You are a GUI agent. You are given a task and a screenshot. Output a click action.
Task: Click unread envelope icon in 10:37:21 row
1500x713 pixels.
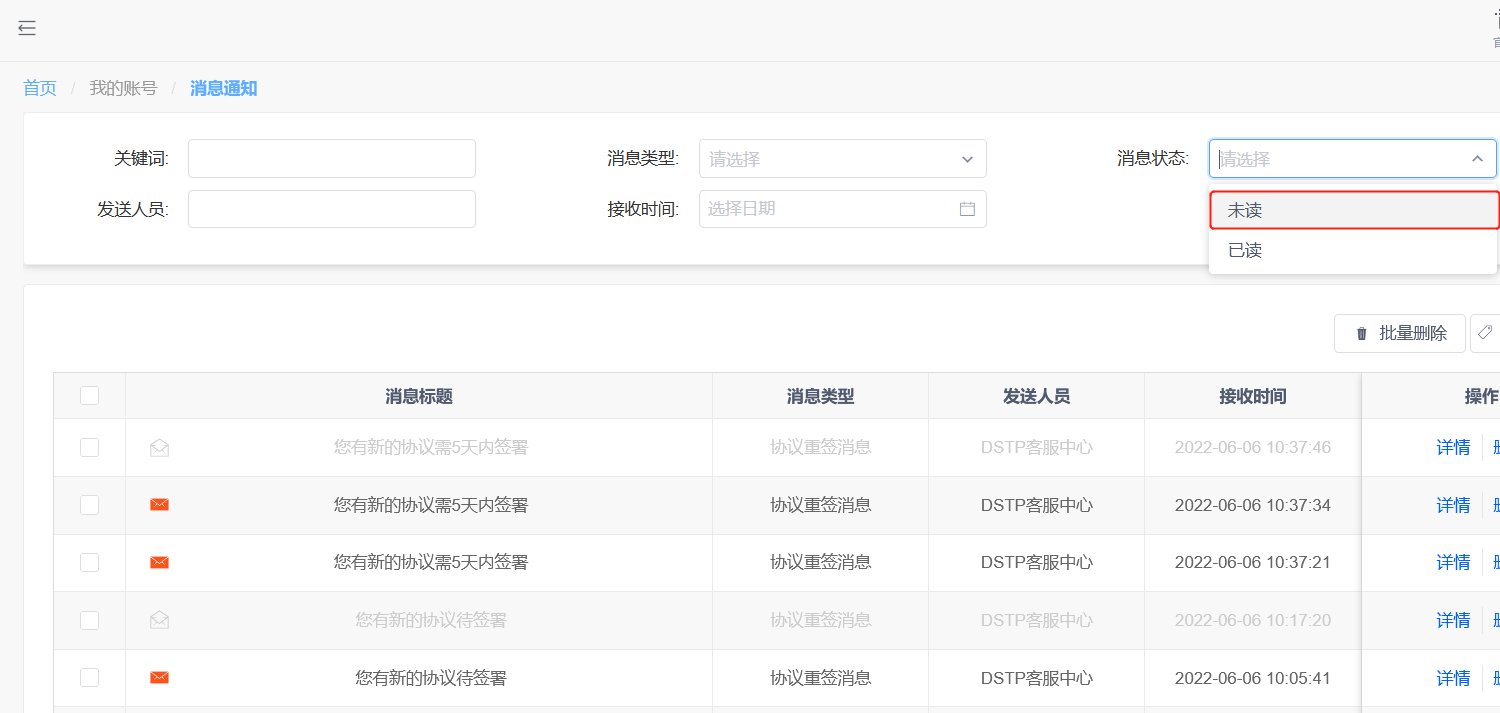click(x=159, y=563)
